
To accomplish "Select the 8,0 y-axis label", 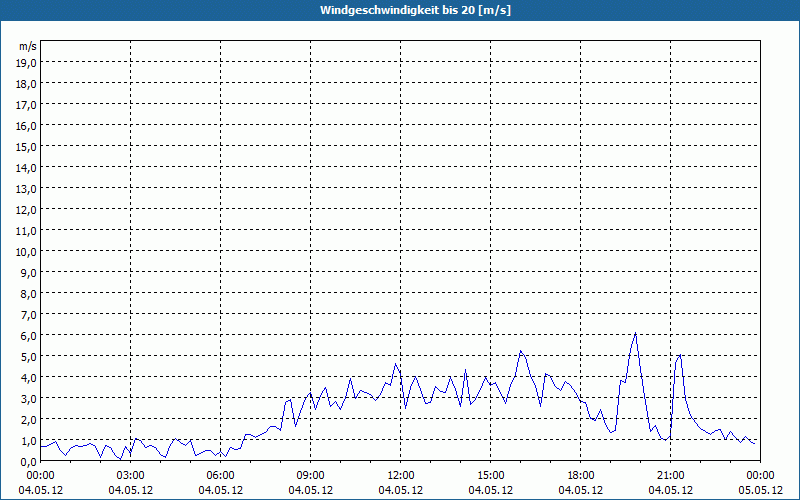I will pyautogui.click(x=29, y=294).
